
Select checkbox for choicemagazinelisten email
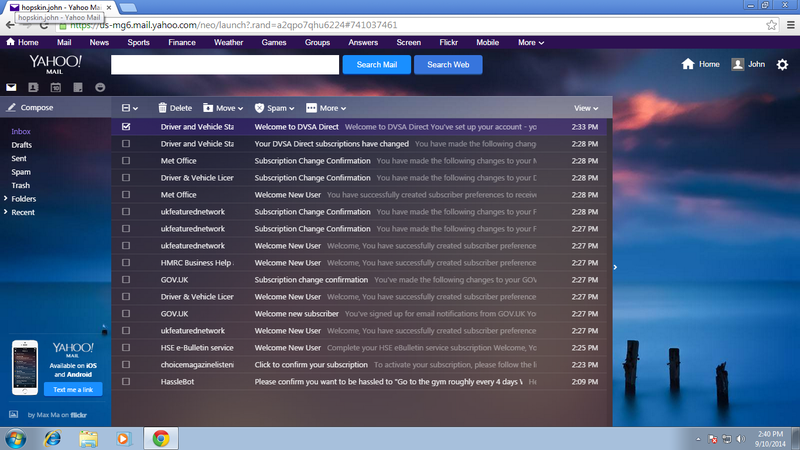pos(126,365)
